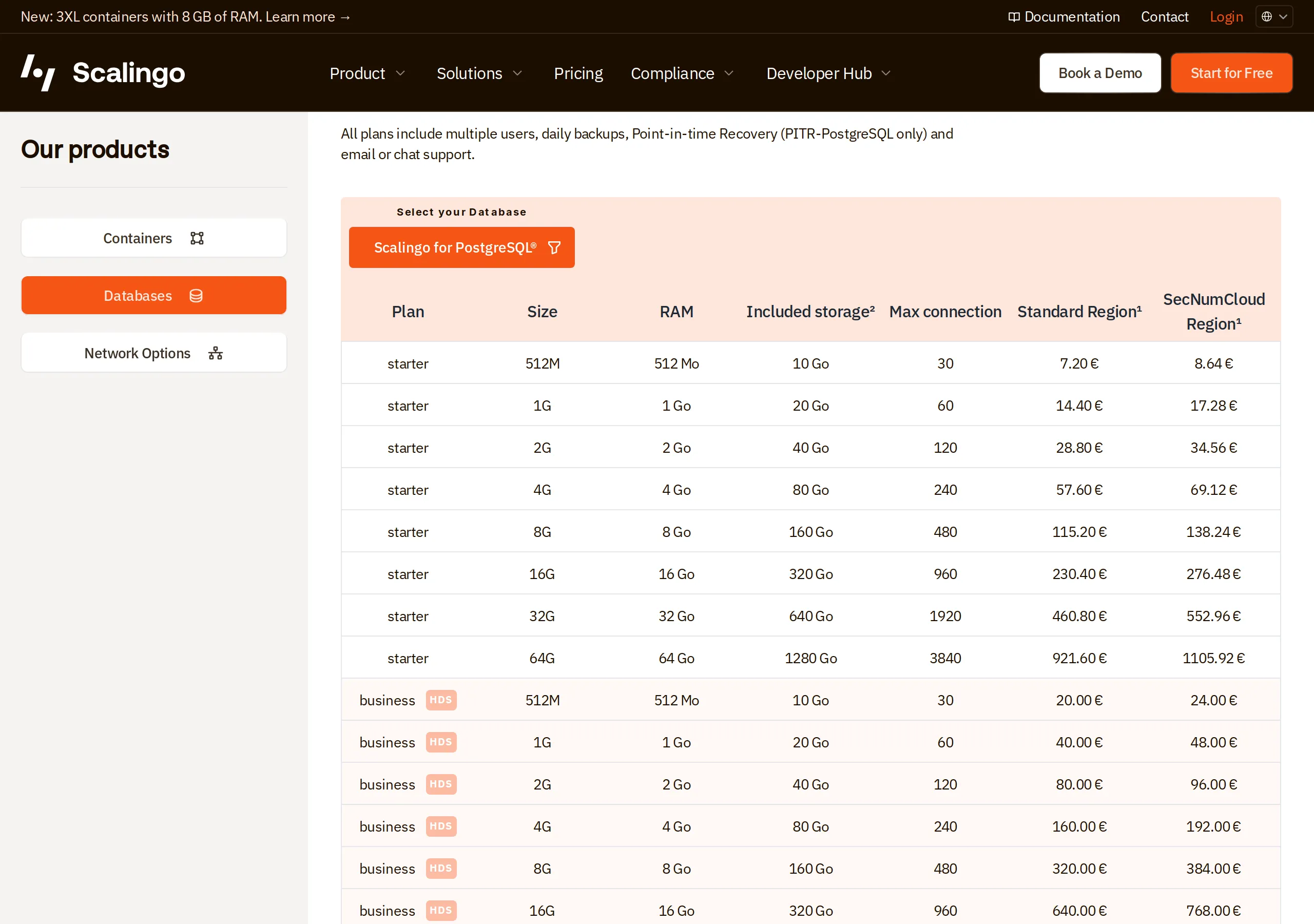Open the Login link
The height and width of the screenshot is (924, 1314).
(1226, 16)
